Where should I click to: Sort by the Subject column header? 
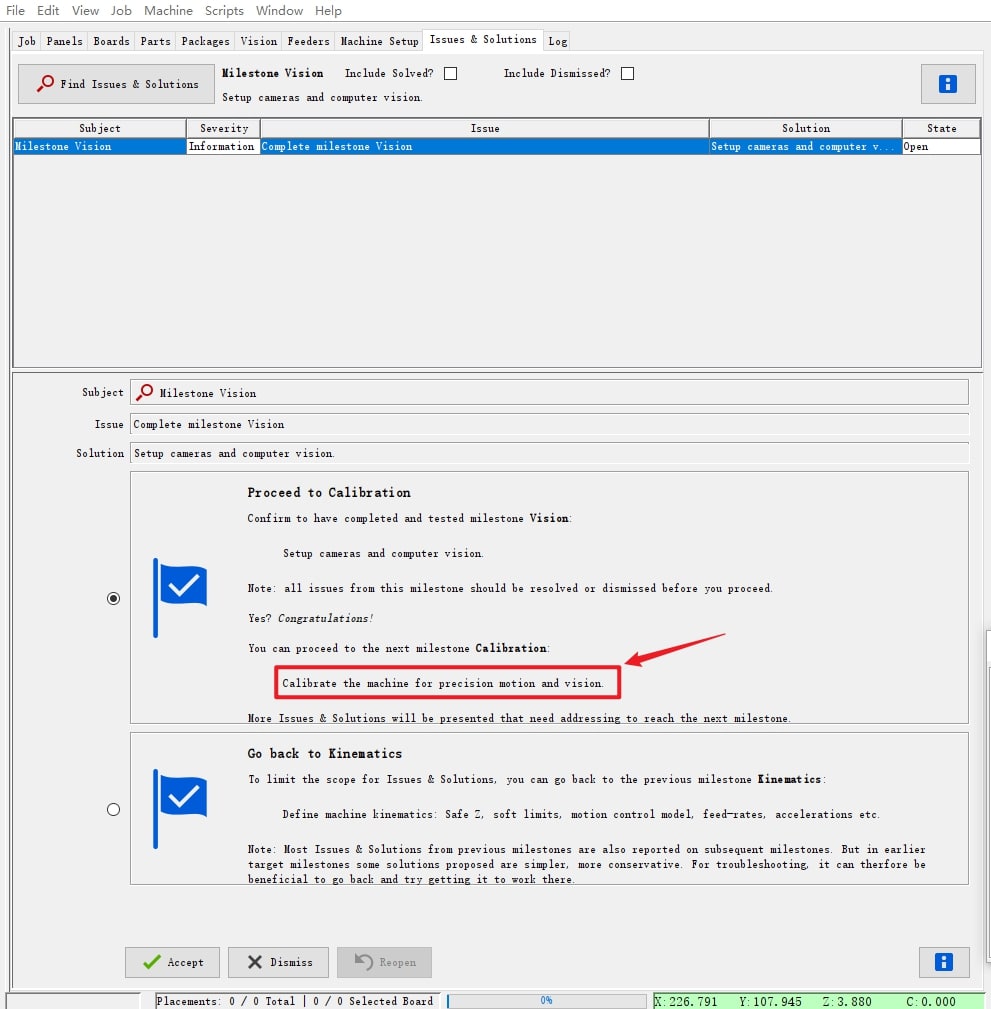coord(100,128)
